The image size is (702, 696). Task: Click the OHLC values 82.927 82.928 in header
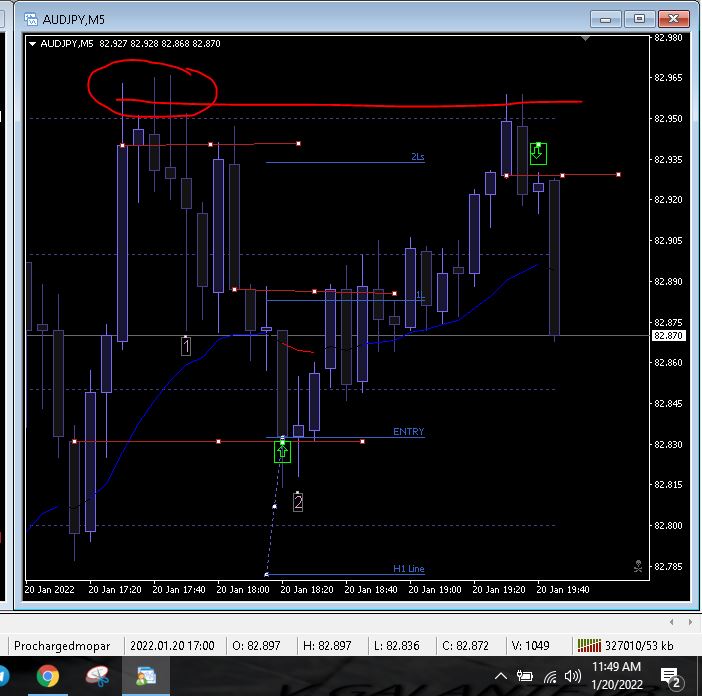point(129,43)
